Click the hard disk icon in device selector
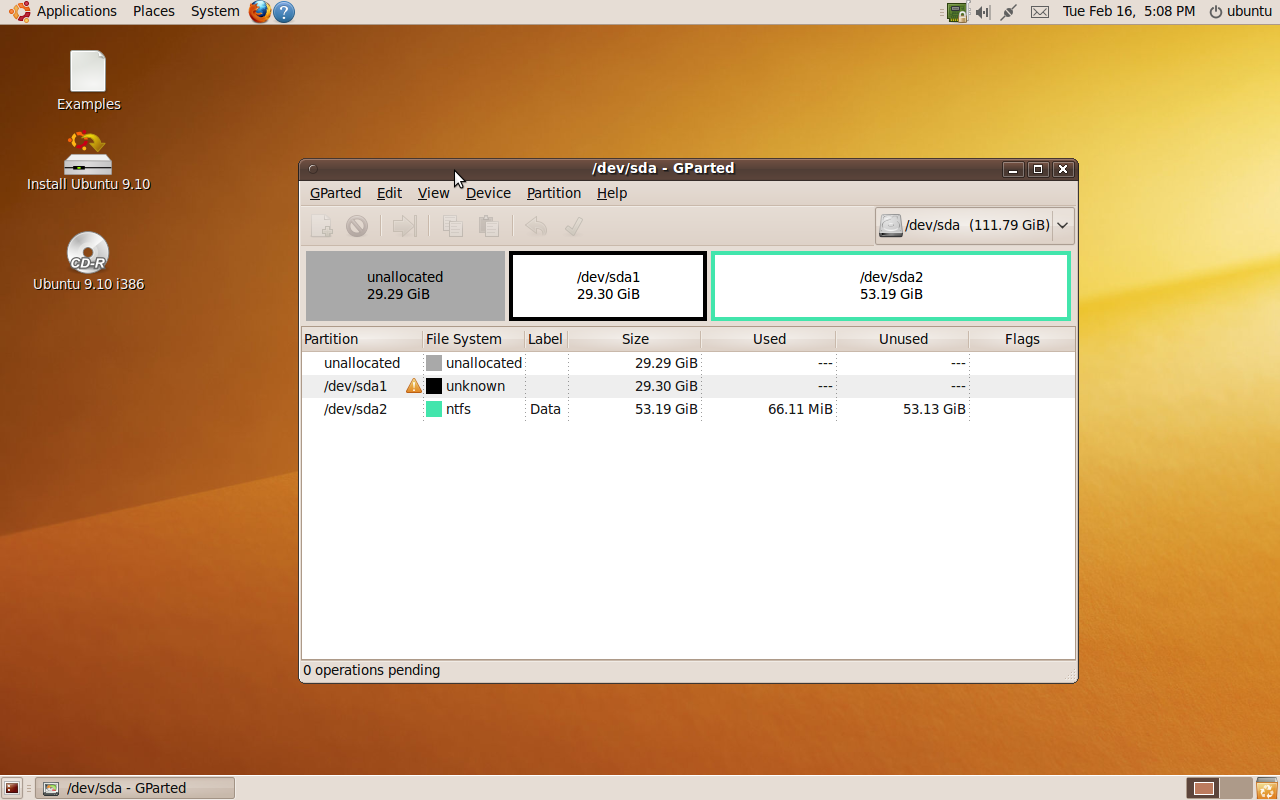This screenshot has width=1280, height=800. tap(890, 225)
